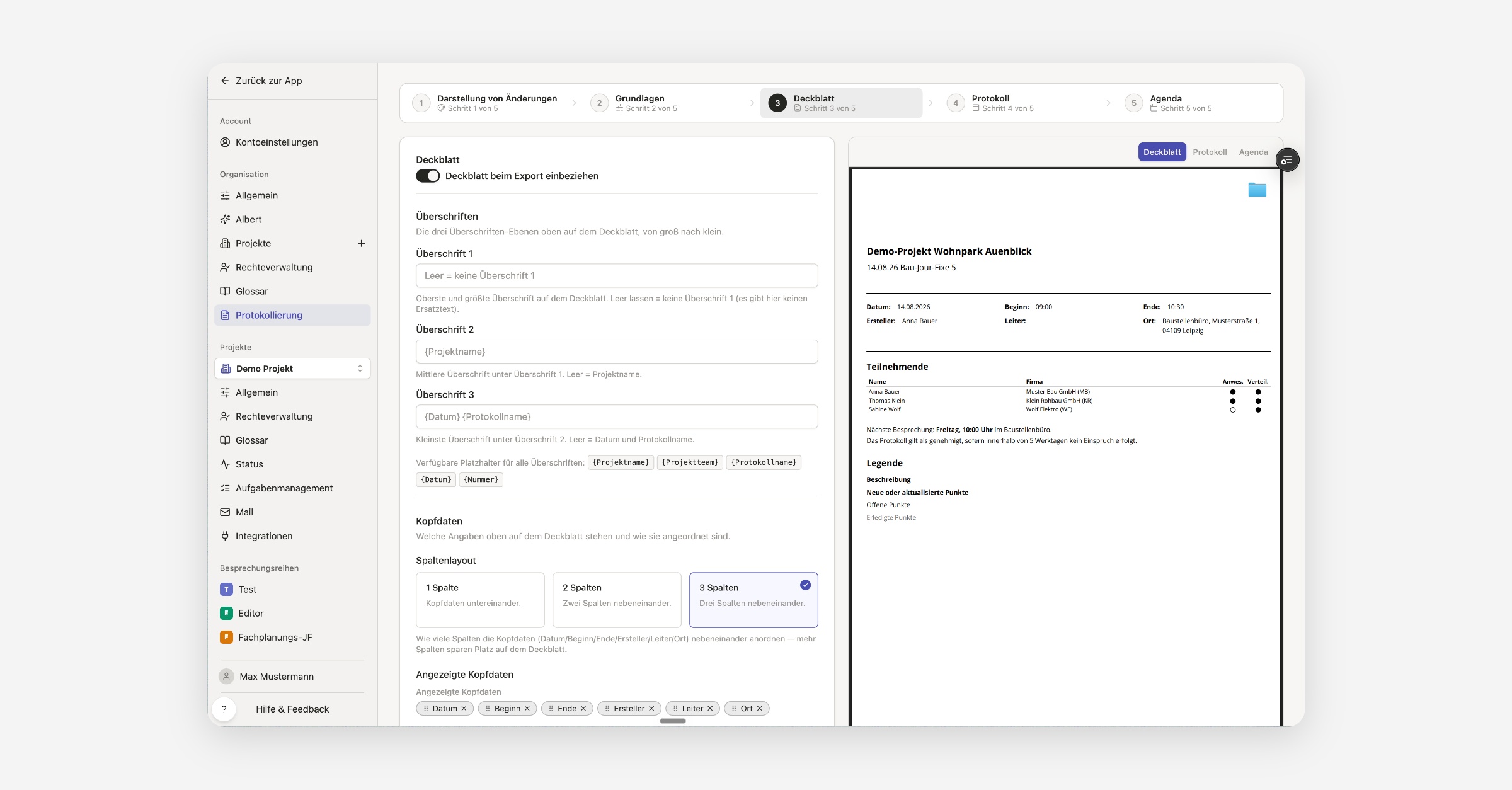Viewport: 1512px width, 790px height.
Task: Go to step 5 Agenda
Action: (x=1198, y=103)
